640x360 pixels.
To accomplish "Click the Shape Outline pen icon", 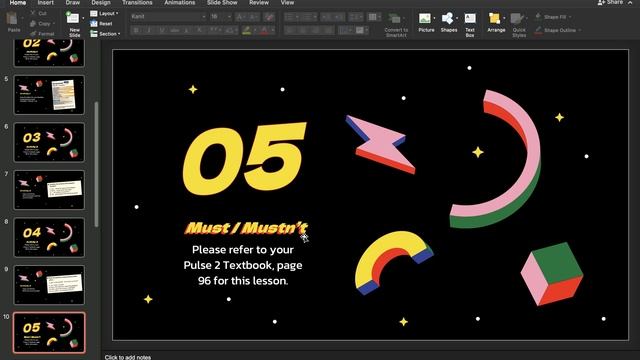I will [538, 30].
